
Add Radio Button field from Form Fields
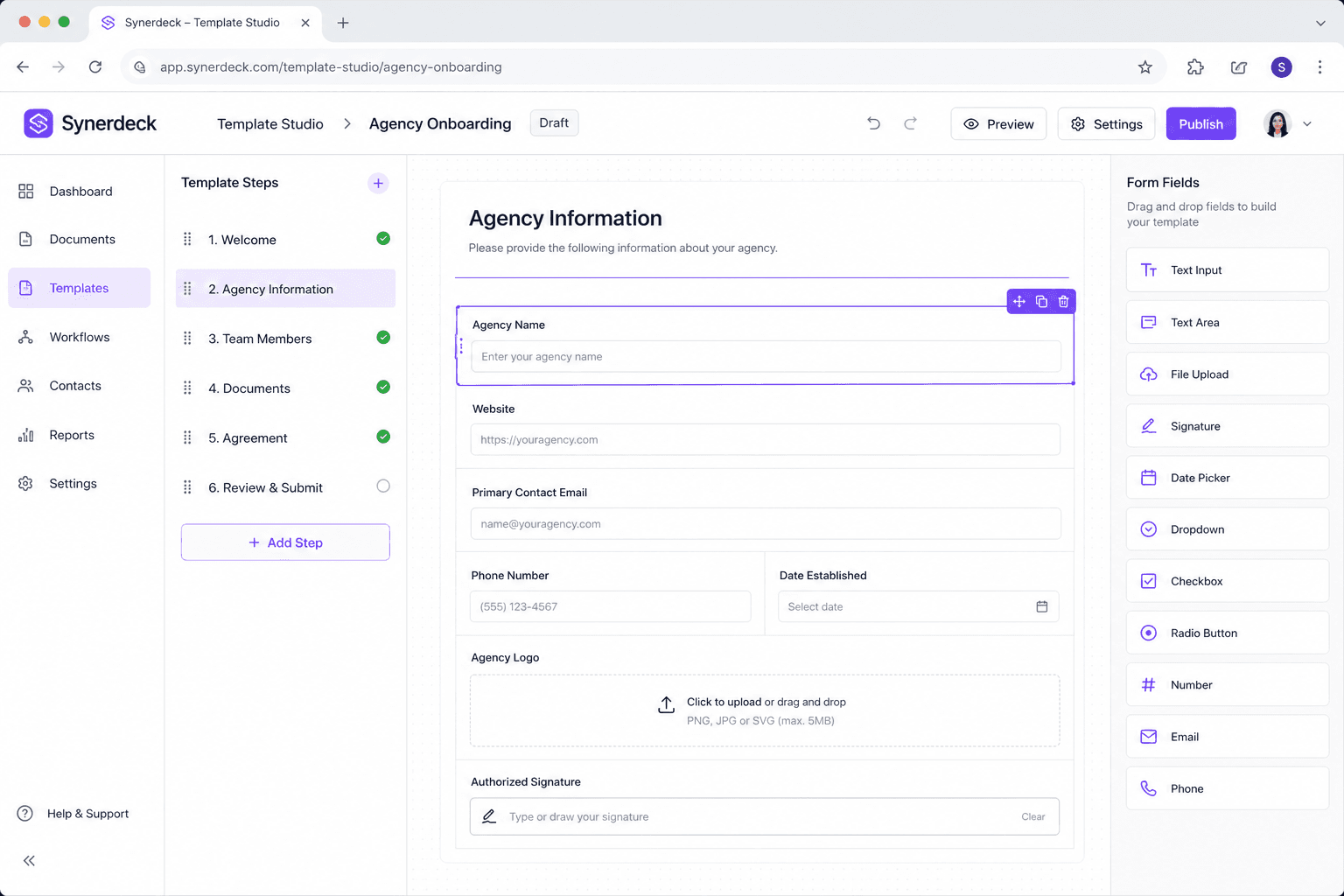pyautogui.click(x=1228, y=633)
